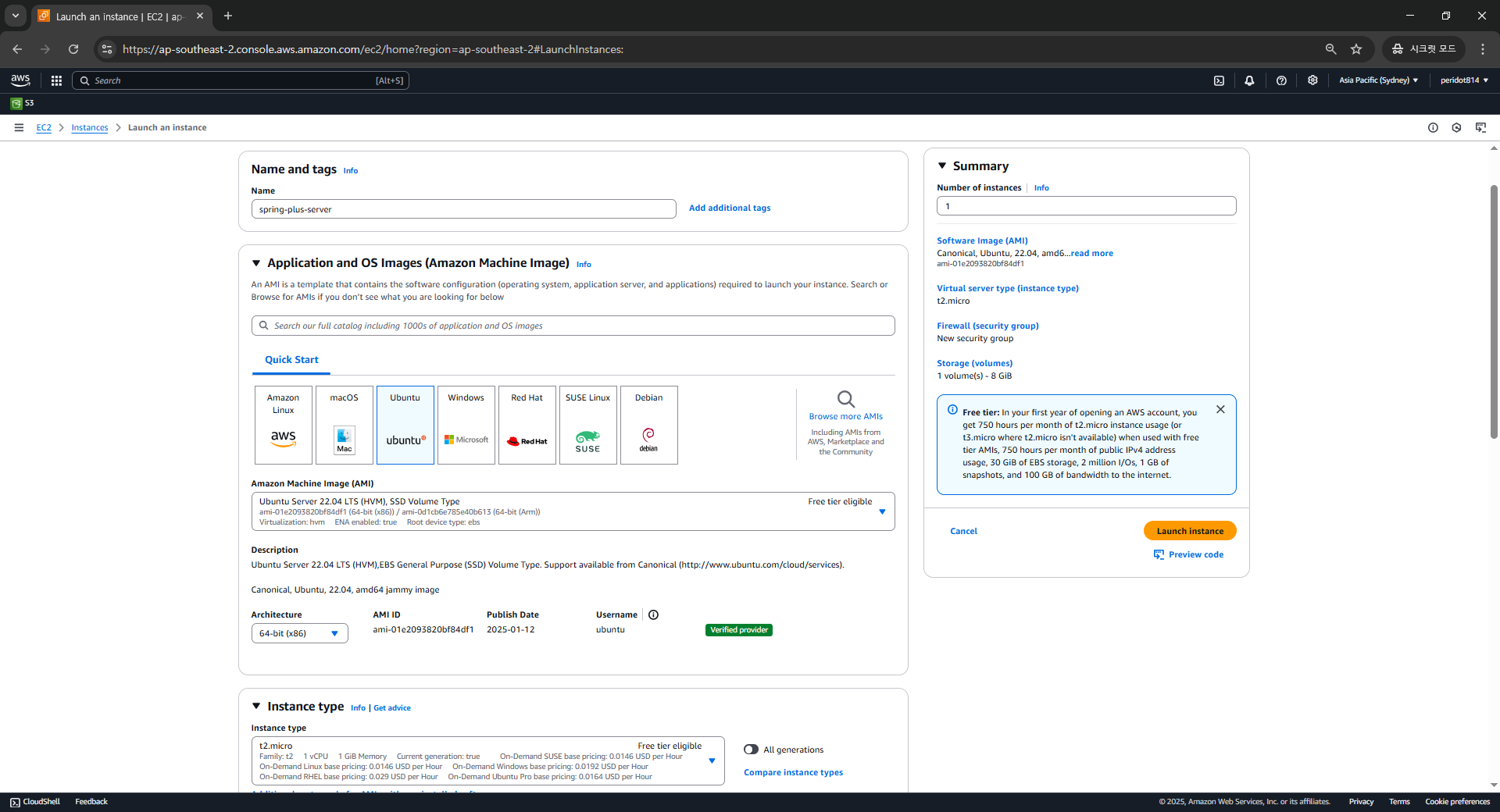Open the console settings gear

click(x=1312, y=80)
